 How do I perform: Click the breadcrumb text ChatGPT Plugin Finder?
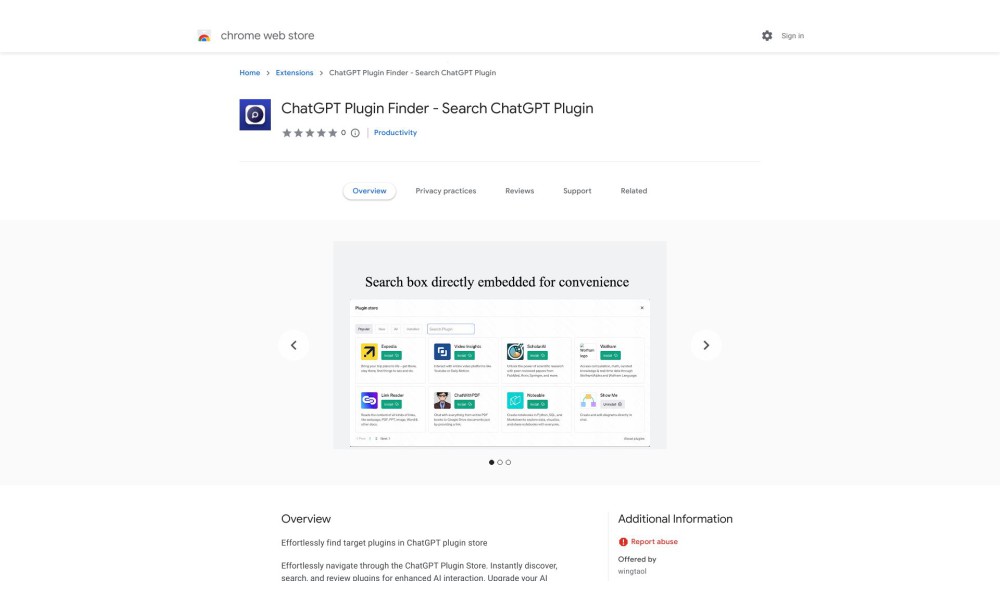pyautogui.click(x=412, y=73)
